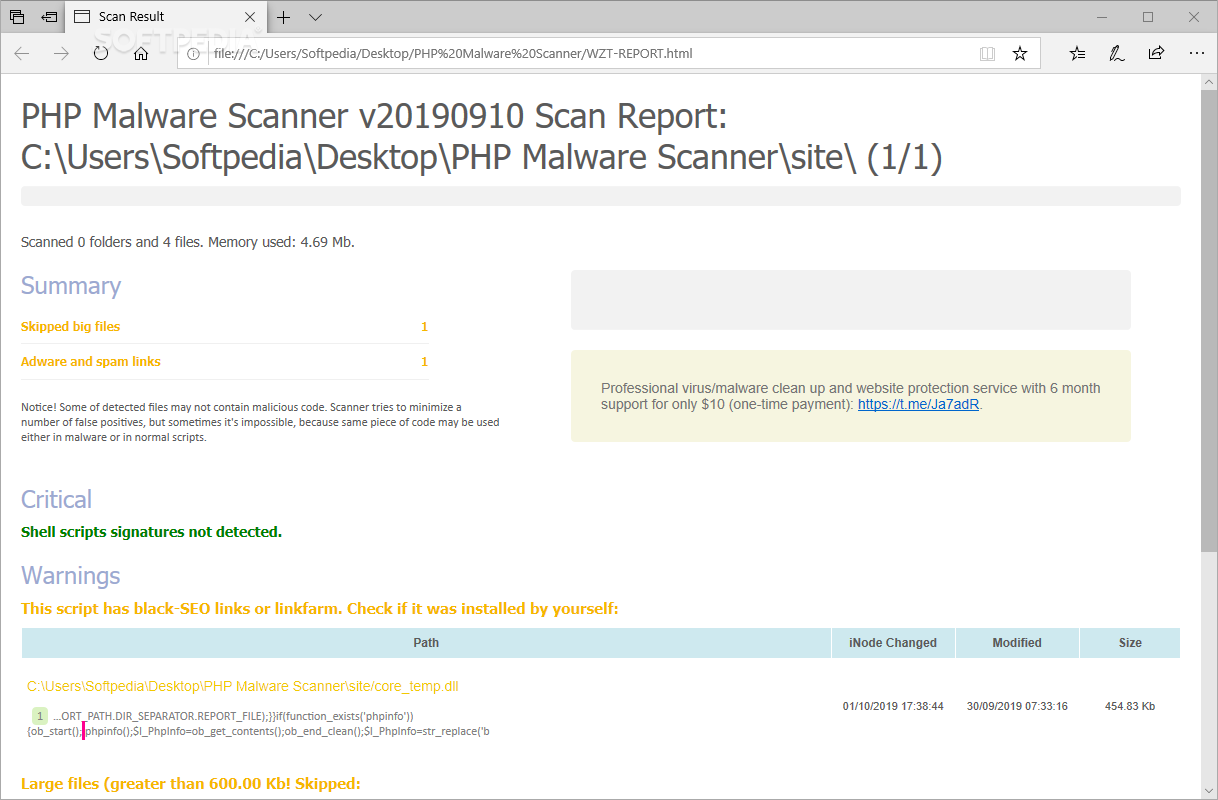Viewport: 1218px width, 800px height.
Task: Click the Warnings section heading
Action: [x=71, y=576]
